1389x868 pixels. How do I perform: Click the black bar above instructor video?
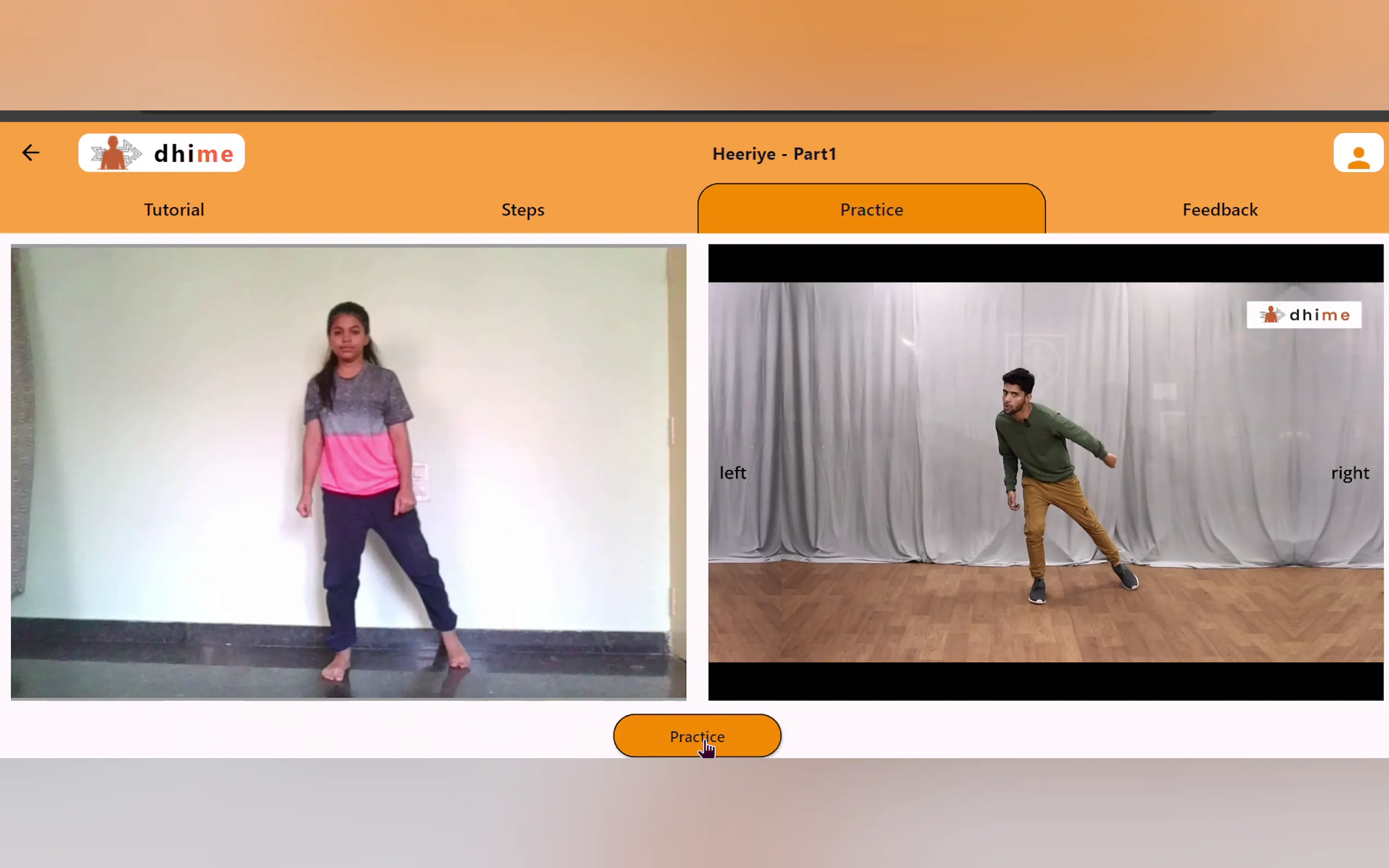tap(1045, 263)
